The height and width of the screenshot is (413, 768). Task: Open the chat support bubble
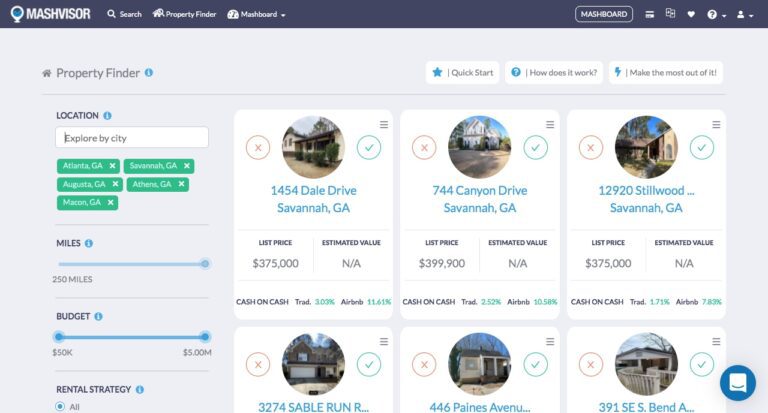click(x=737, y=383)
